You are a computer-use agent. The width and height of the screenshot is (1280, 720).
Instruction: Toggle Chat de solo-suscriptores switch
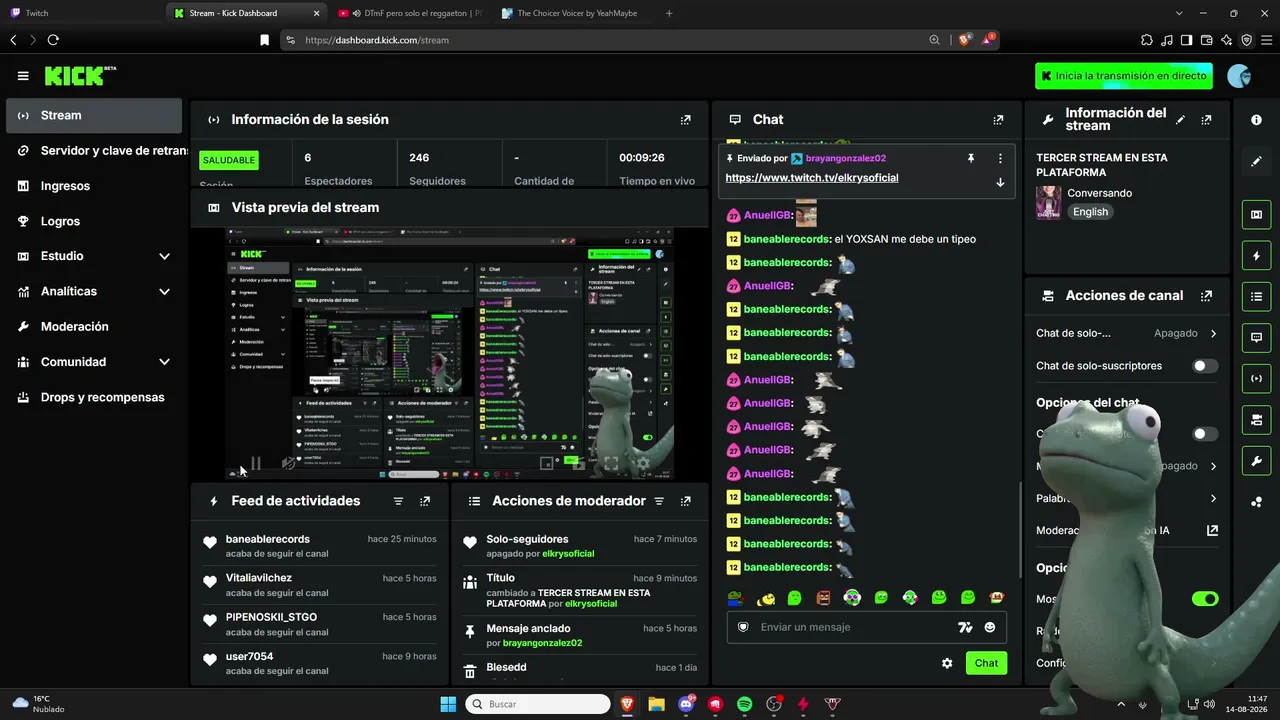point(1205,366)
